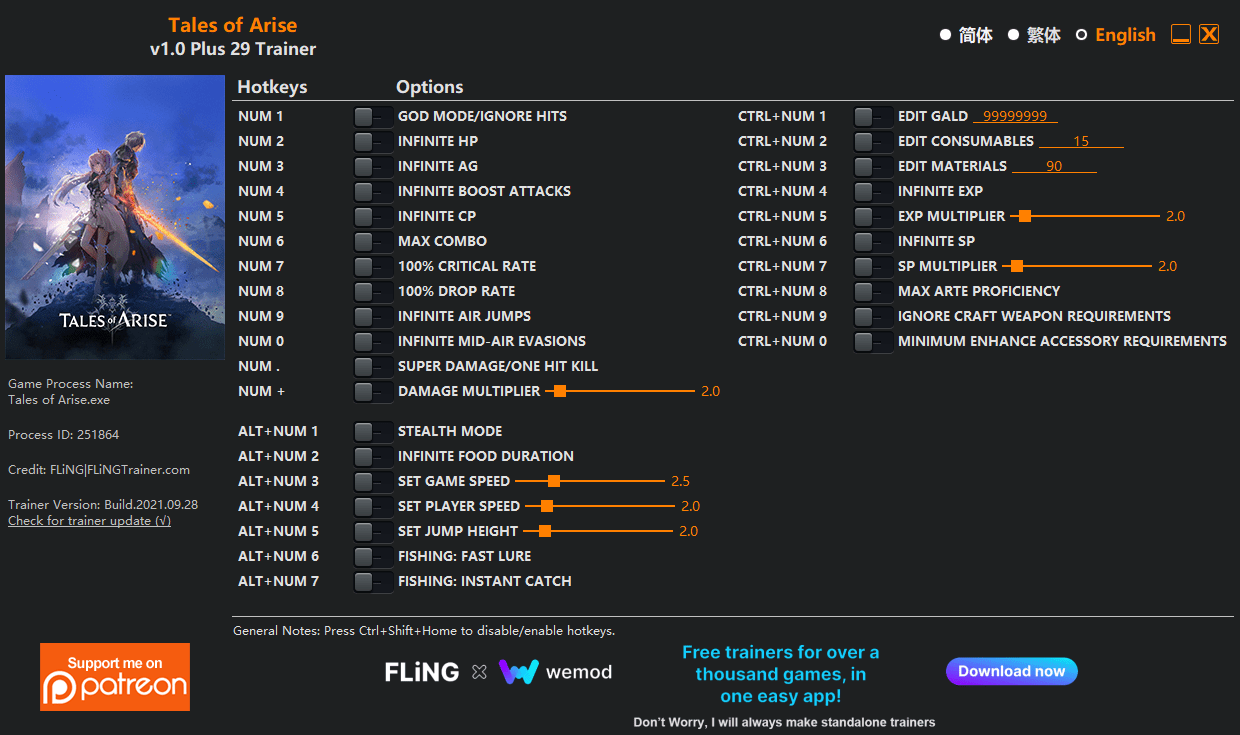
Task: Toggle God Mode/Ignore Hits switch
Action: 372,117
